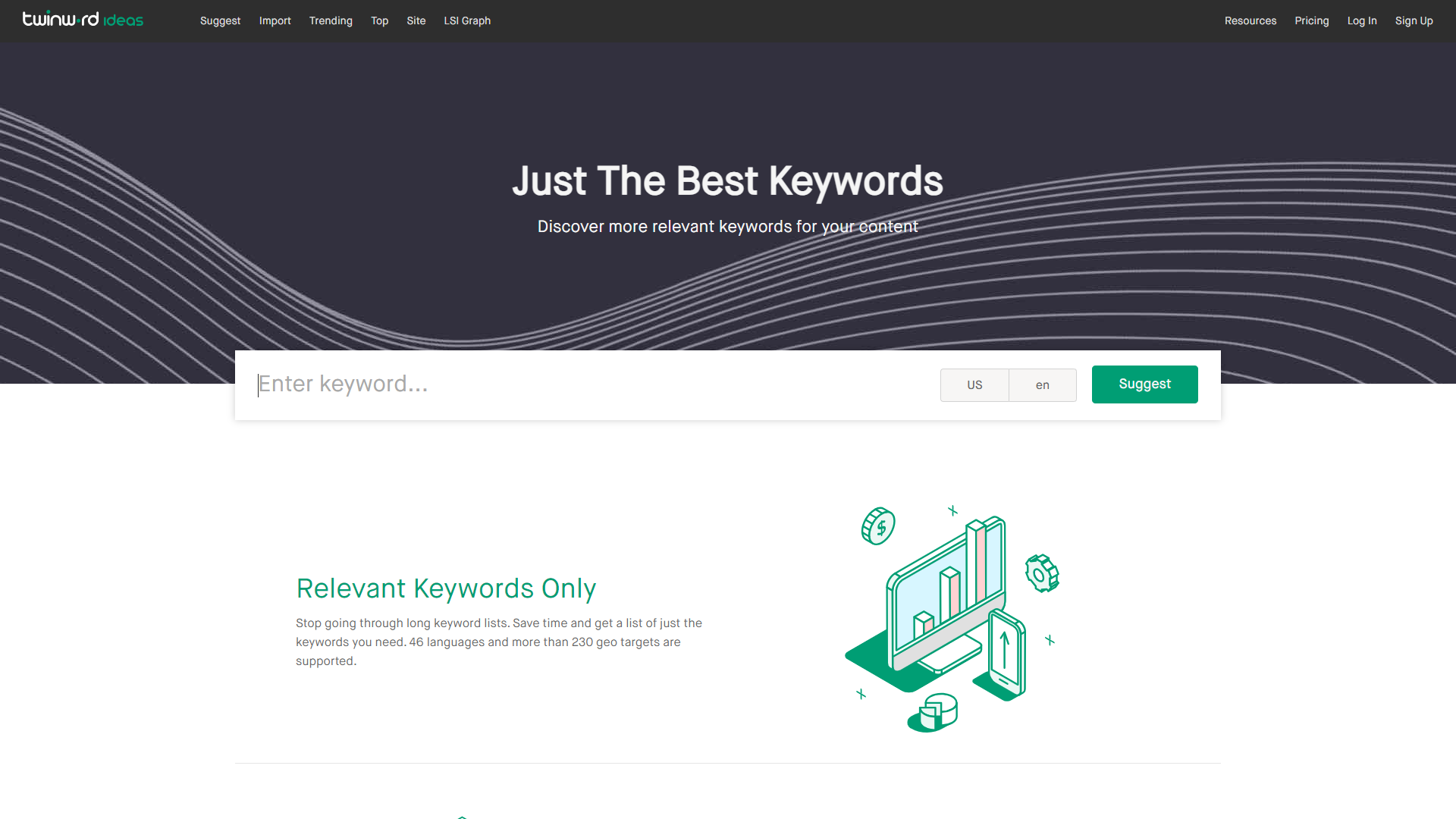Image resolution: width=1456 pixels, height=819 pixels.
Task: Click the green Suggest search button
Action: [x=1145, y=384]
